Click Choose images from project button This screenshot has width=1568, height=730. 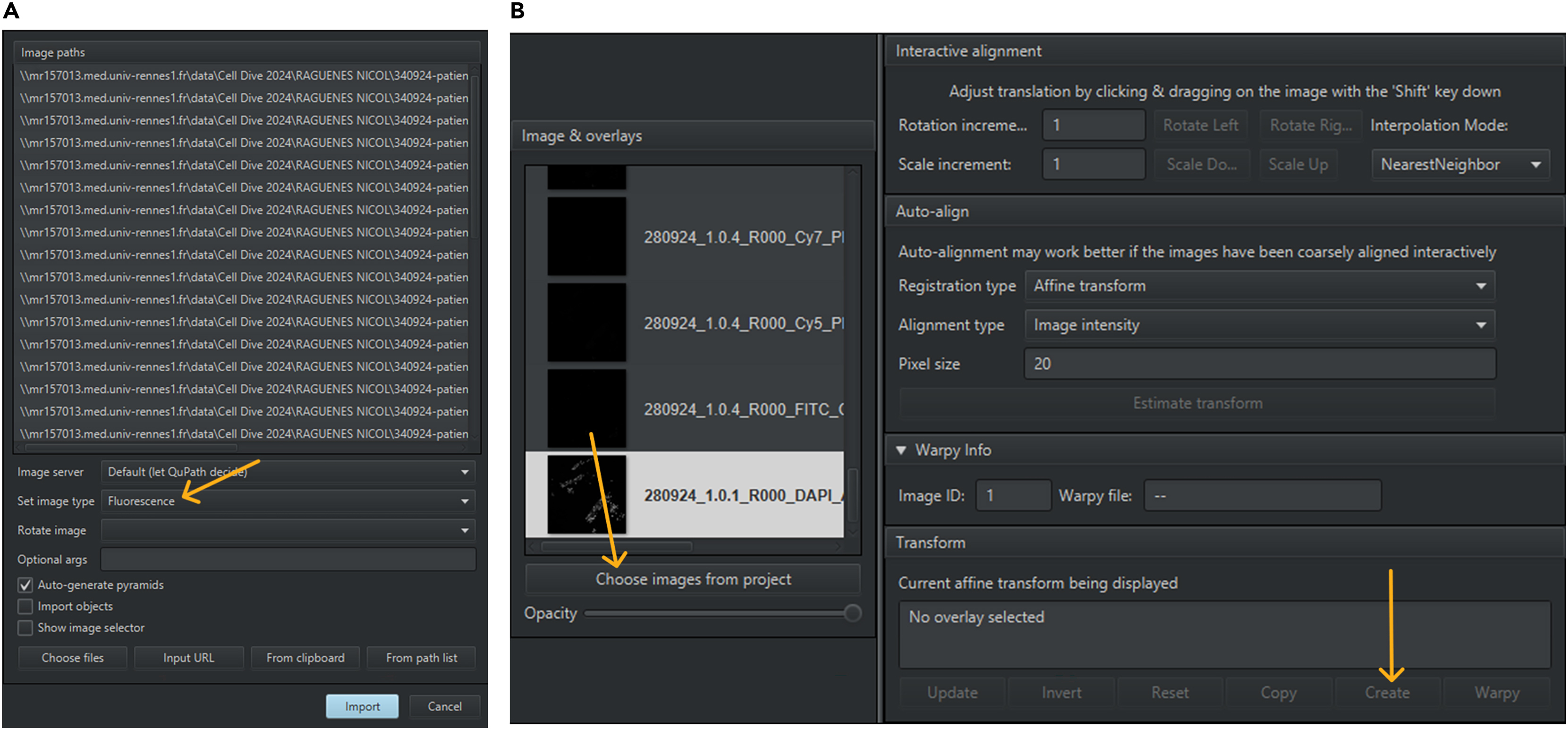(693, 579)
